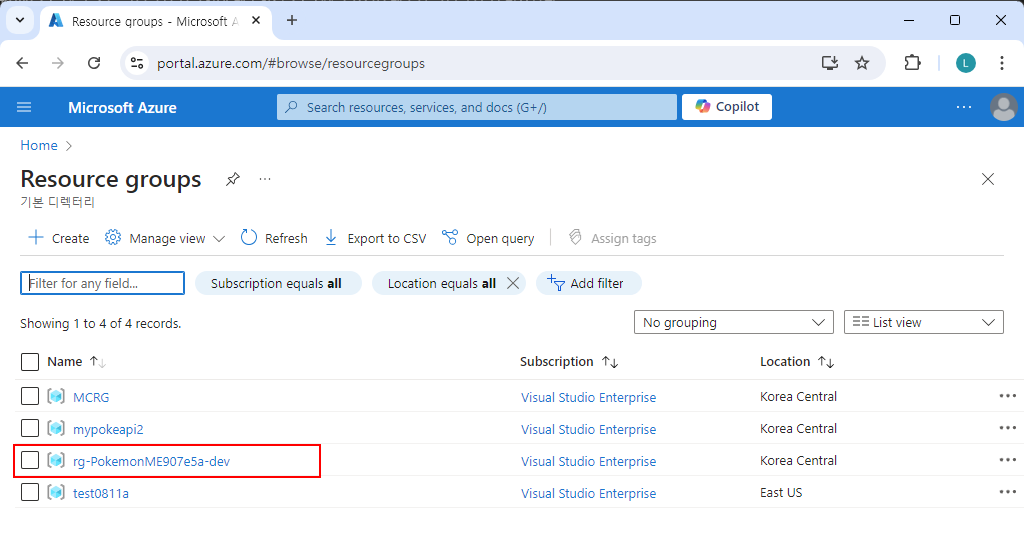Click the Microsoft Azure title
Viewport: 1024px width, 547px height.
(122, 108)
